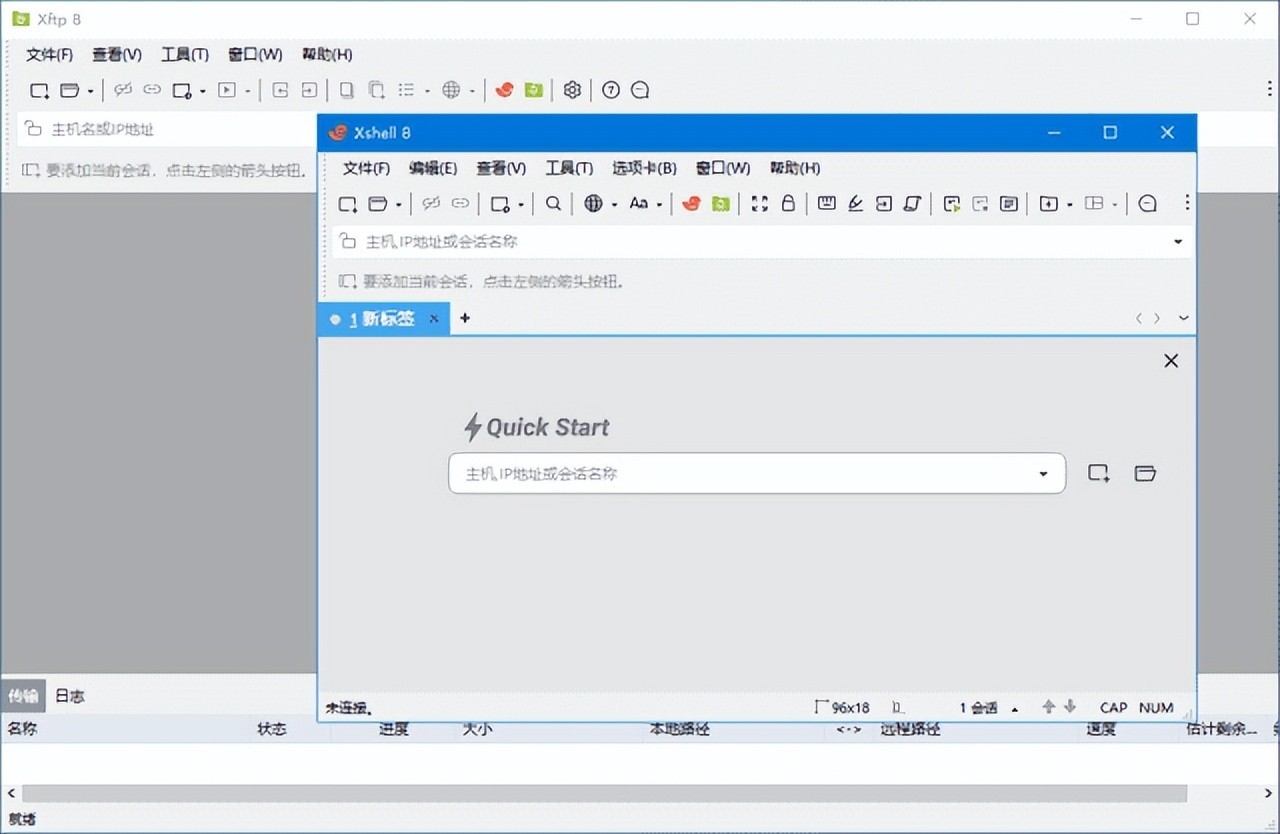Open the Xftp 帮助(H) menu
The image size is (1280, 834).
(x=327, y=54)
